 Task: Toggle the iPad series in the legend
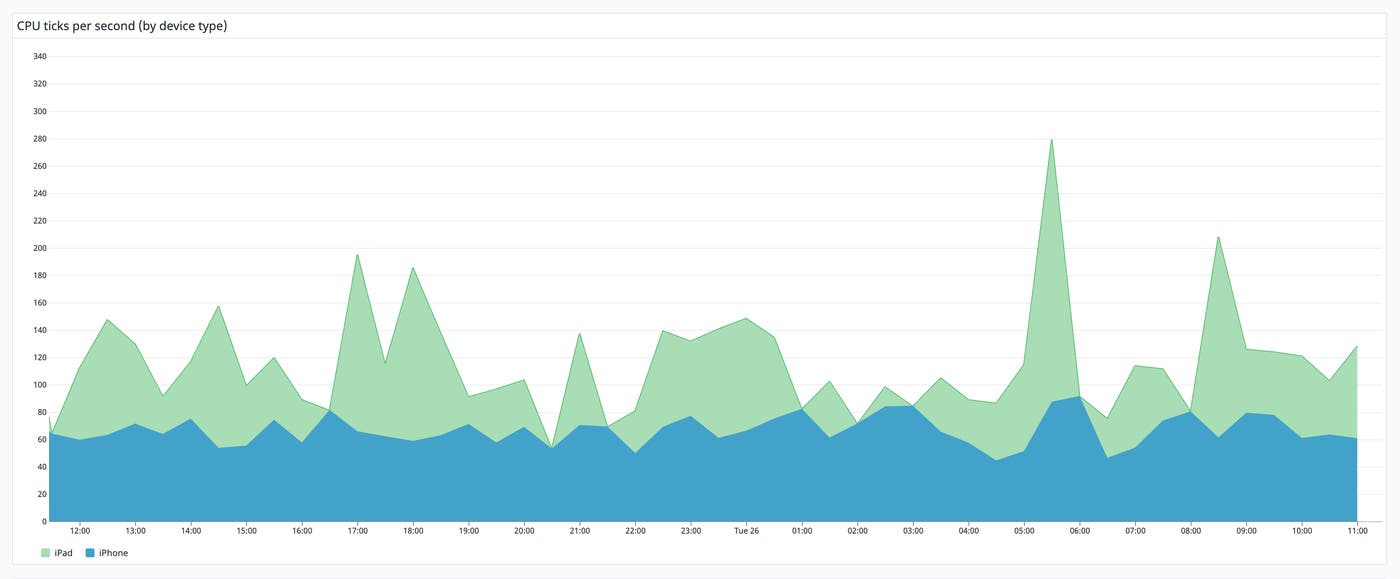point(57,552)
